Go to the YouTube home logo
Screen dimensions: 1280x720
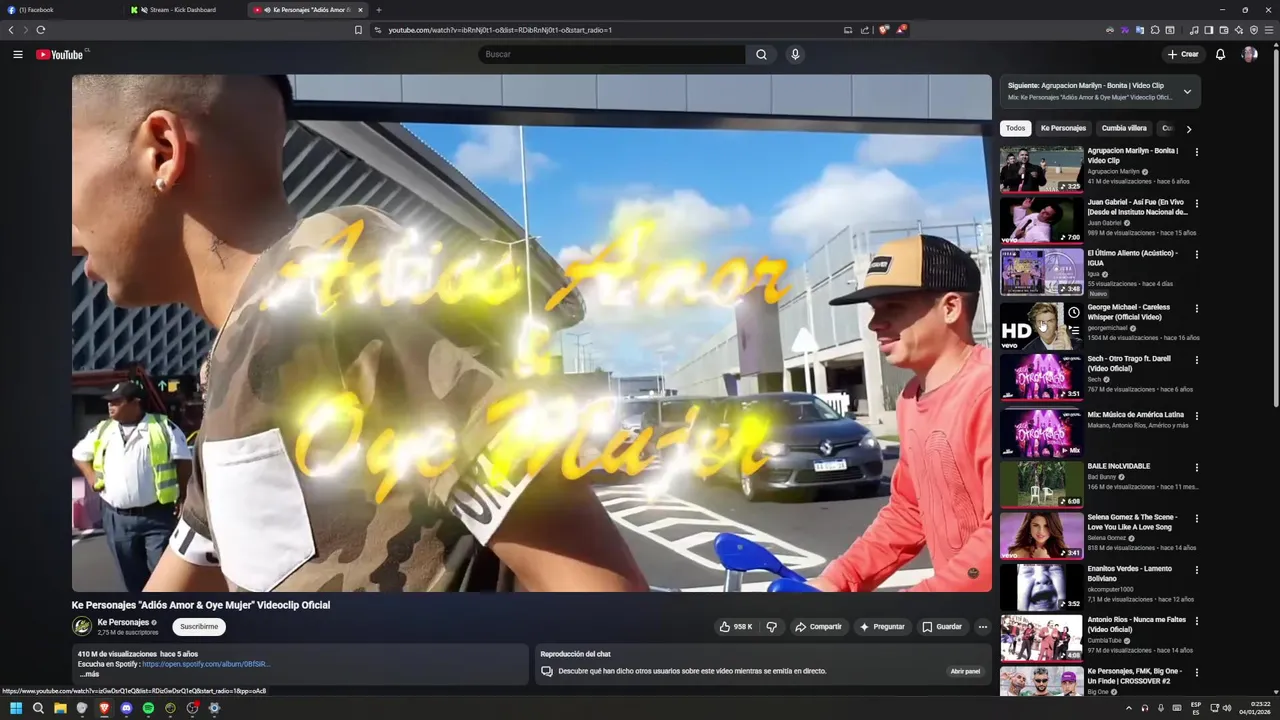60,54
